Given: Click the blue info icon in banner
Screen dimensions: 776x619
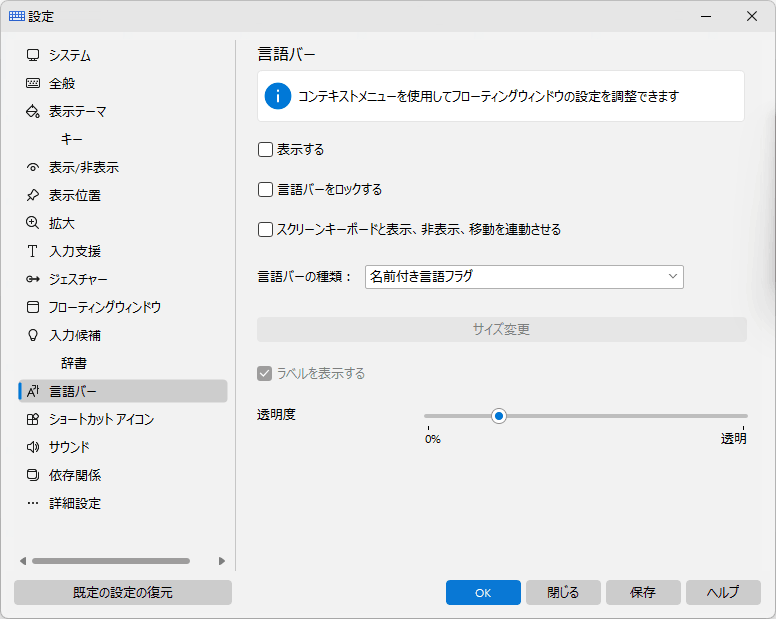Looking at the screenshot, I should 278,96.
